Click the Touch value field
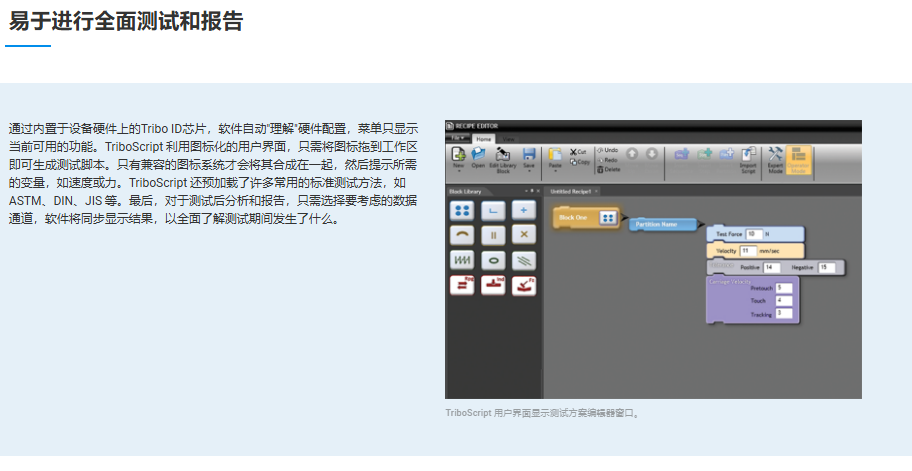Screen dimensions: 912x471 point(784,301)
